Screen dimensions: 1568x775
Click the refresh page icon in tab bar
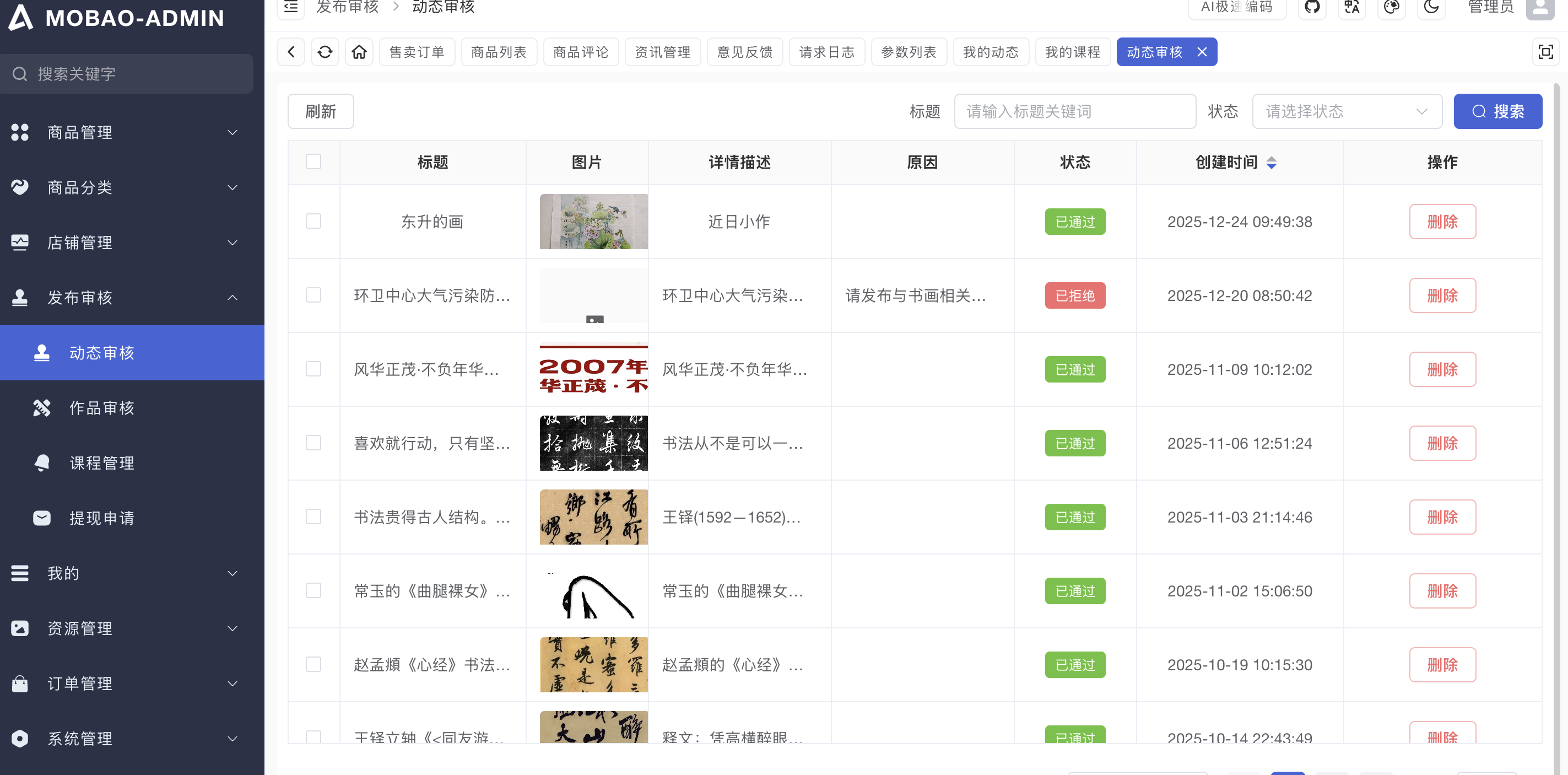325,52
